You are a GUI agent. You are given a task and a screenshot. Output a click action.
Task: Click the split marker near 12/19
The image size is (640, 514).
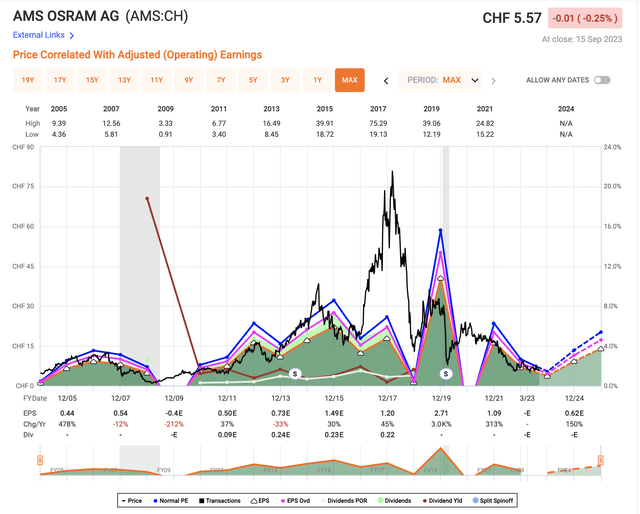[446, 374]
